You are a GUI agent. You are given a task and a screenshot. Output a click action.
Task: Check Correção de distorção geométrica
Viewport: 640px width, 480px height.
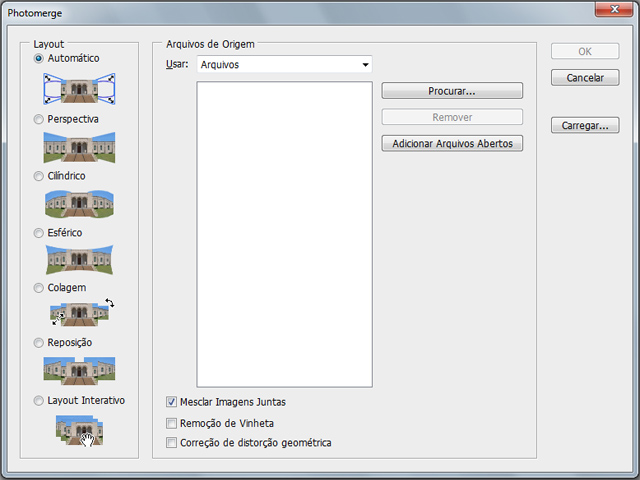(171, 442)
